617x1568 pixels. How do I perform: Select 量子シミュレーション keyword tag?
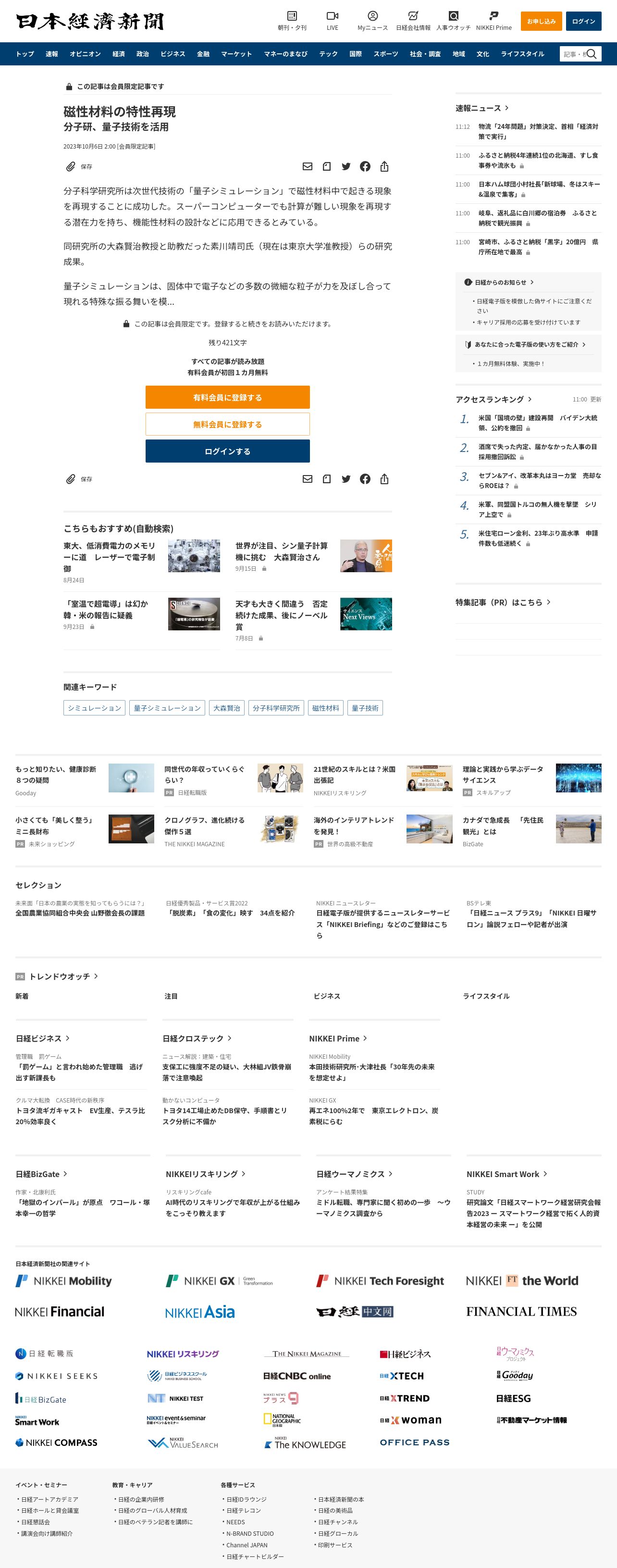point(167,708)
